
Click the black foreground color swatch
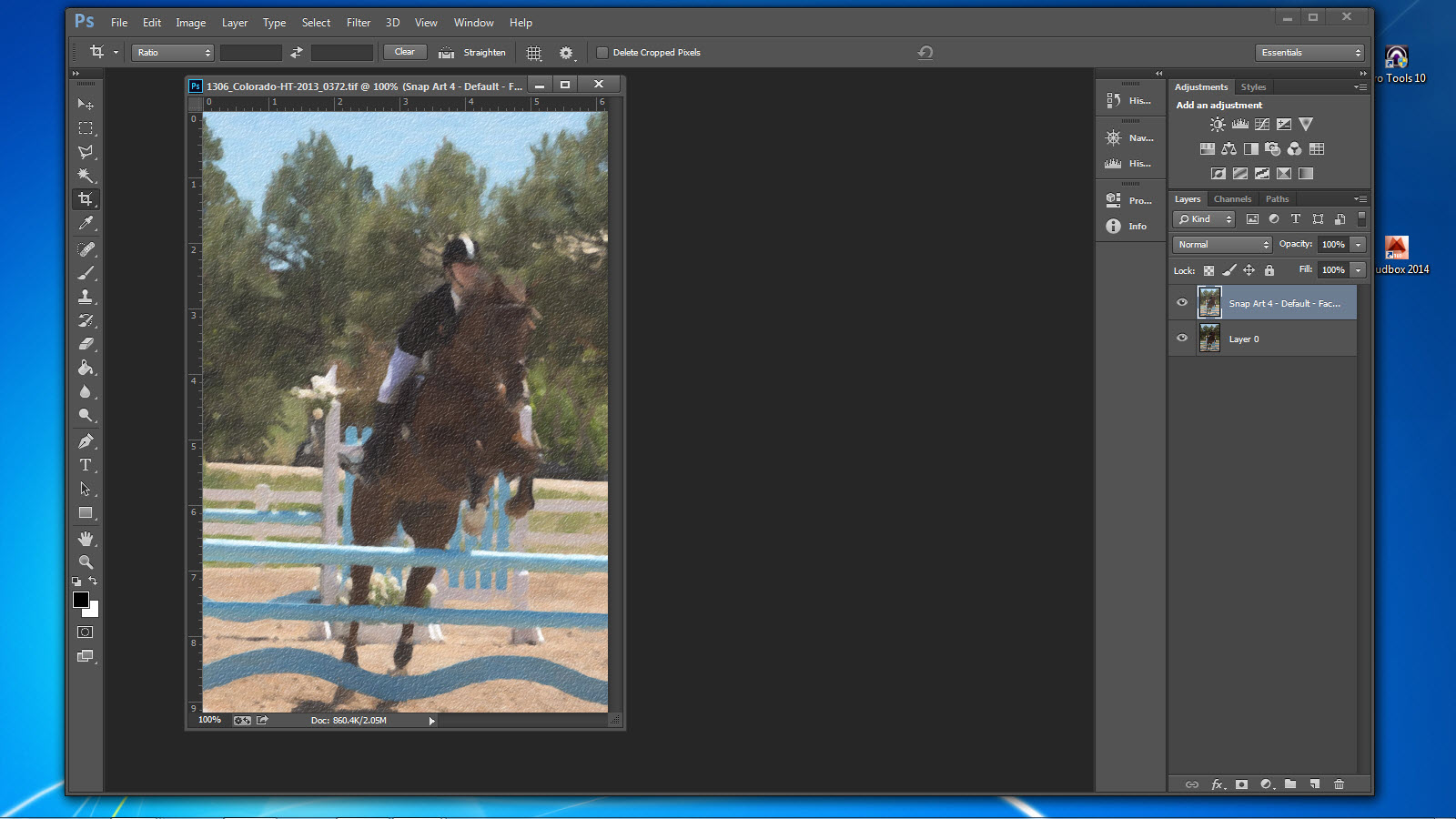(81, 600)
